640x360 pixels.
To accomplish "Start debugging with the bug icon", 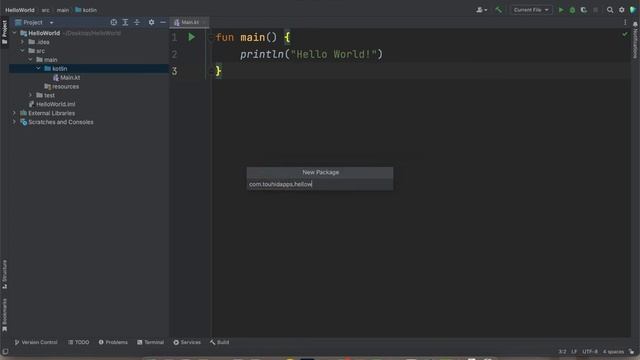I will click(572, 10).
